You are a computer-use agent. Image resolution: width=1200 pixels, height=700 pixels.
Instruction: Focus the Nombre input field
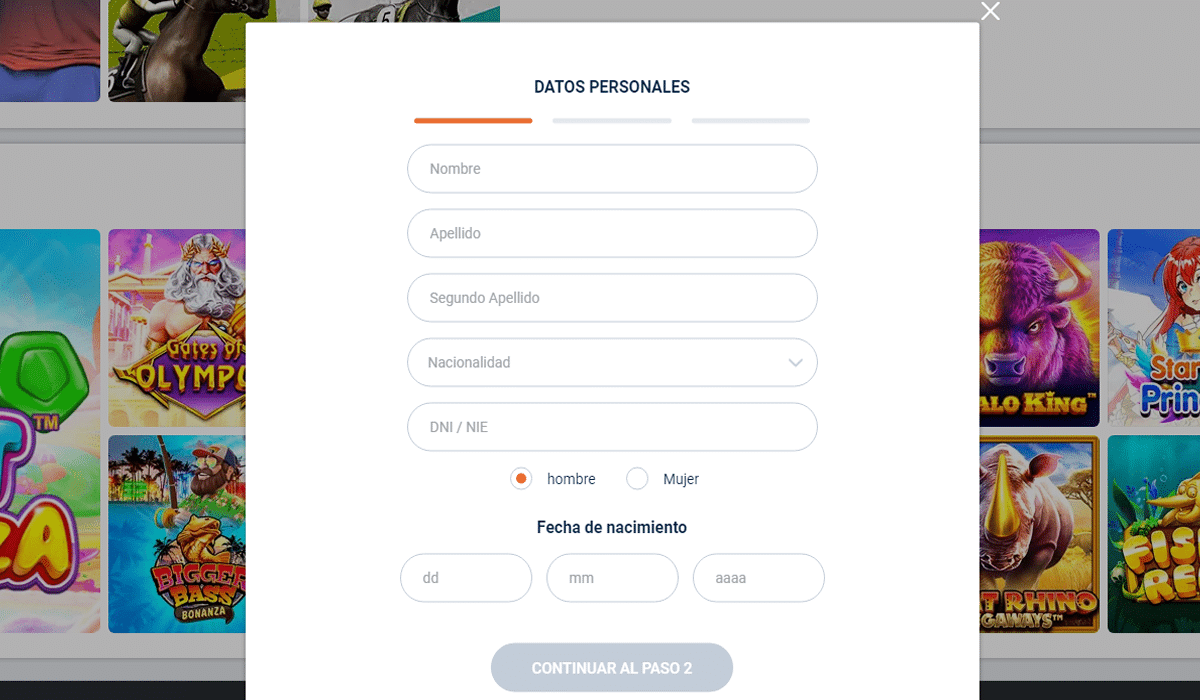[x=612, y=169]
